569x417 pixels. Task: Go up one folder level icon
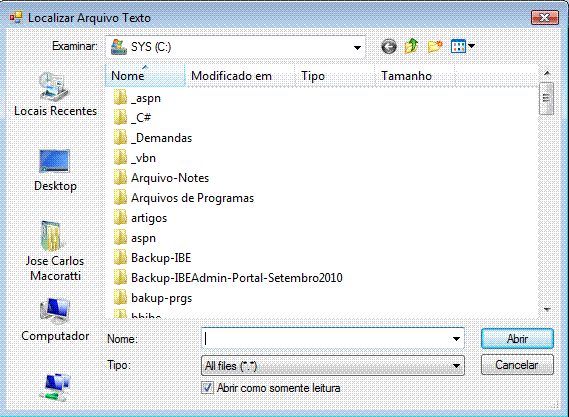tap(412, 46)
